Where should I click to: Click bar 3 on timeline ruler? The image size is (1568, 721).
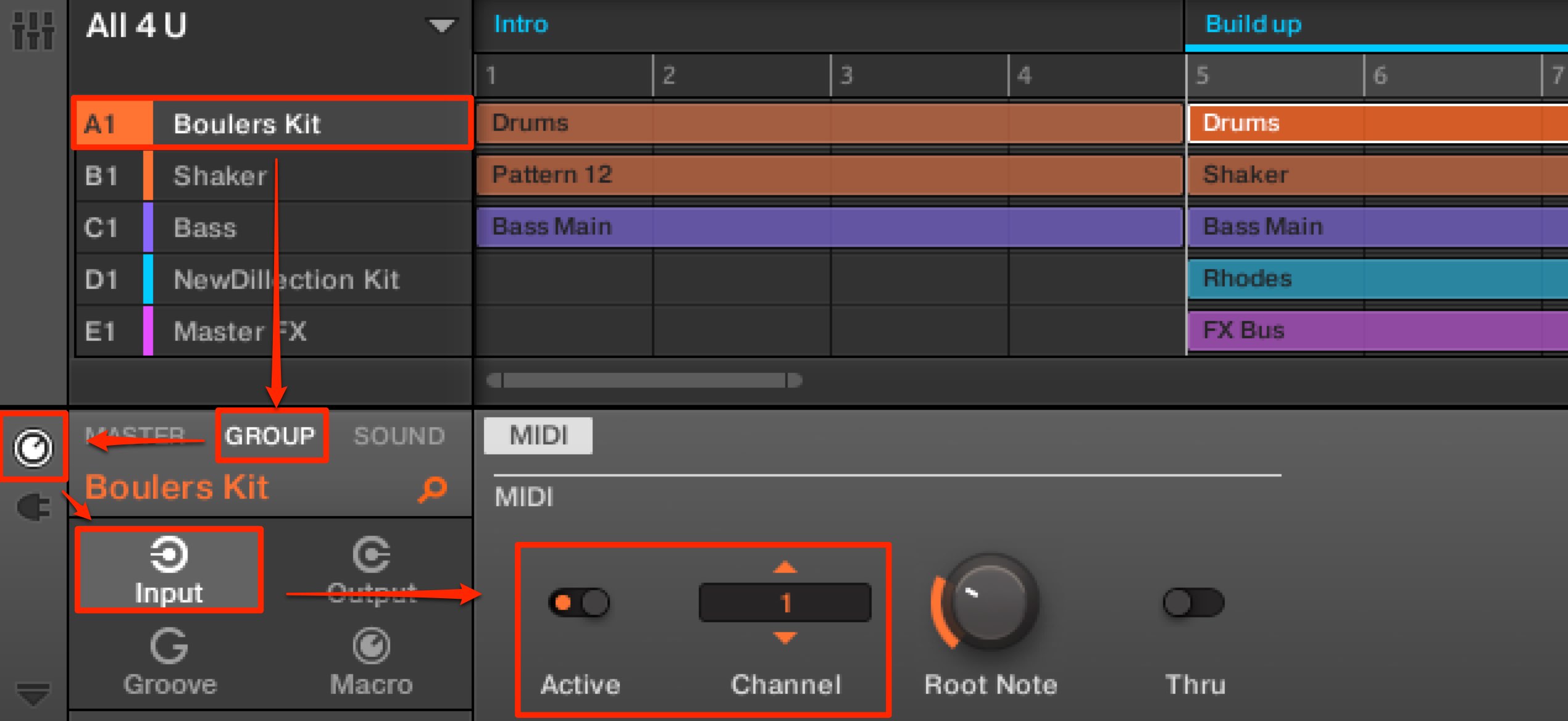click(847, 75)
